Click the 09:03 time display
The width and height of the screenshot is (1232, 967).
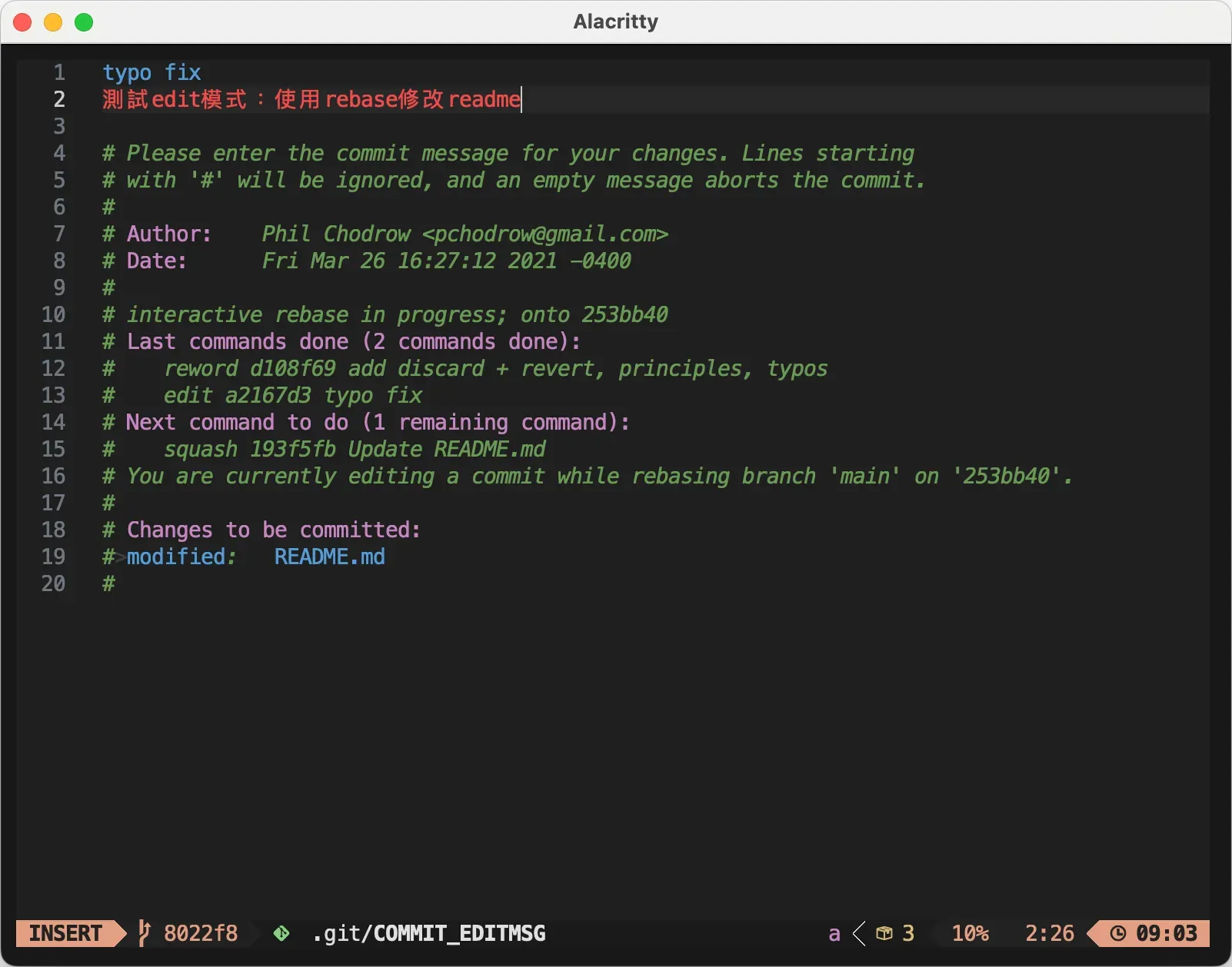coord(1167,933)
